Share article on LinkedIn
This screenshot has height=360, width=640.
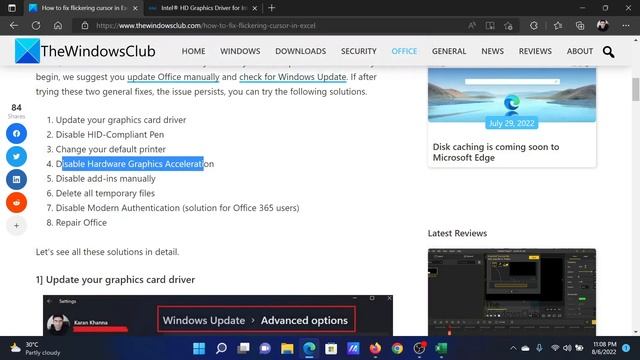coord(16,179)
